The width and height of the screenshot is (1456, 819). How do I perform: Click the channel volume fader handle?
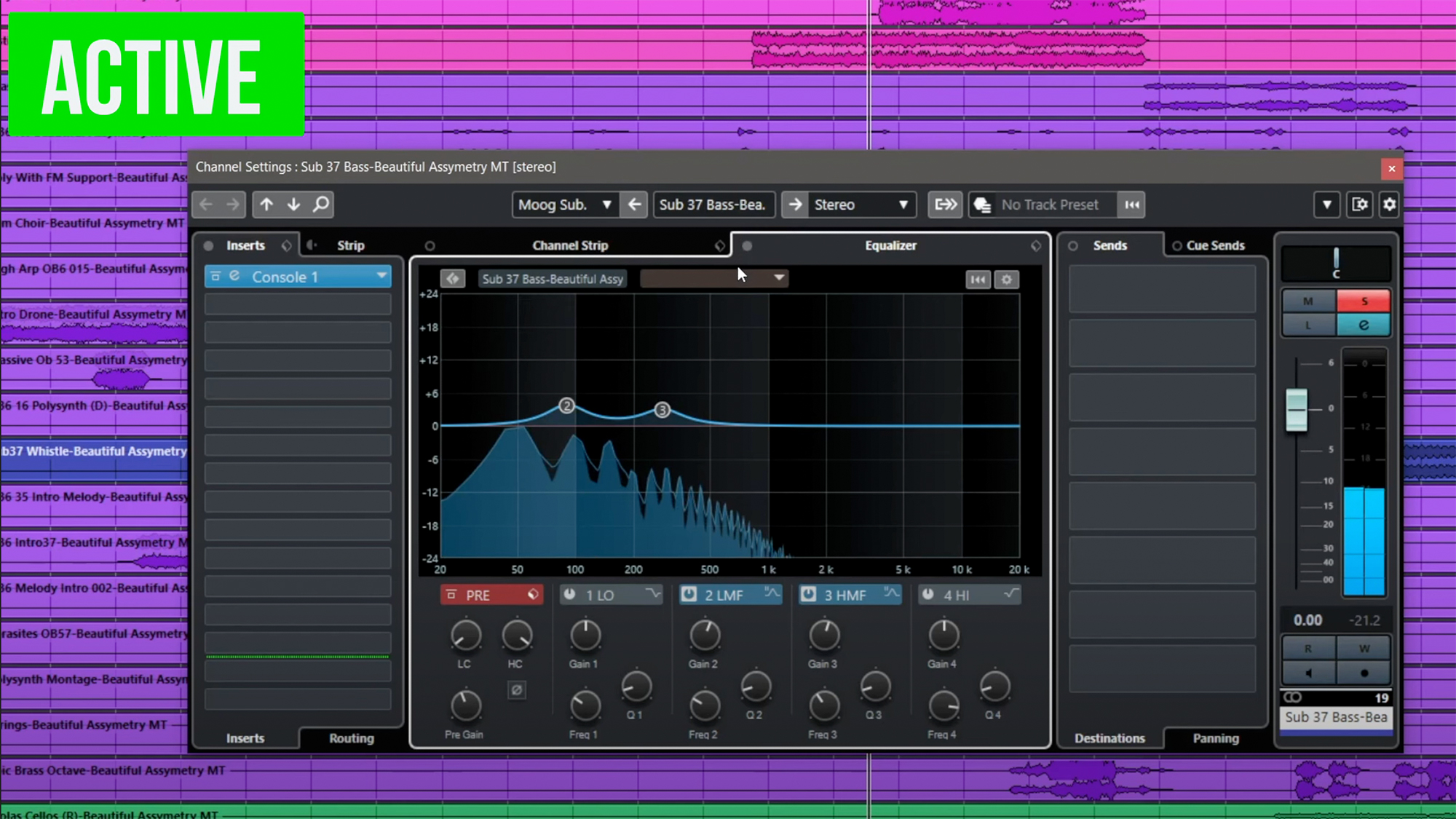click(x=1297, y=409)
